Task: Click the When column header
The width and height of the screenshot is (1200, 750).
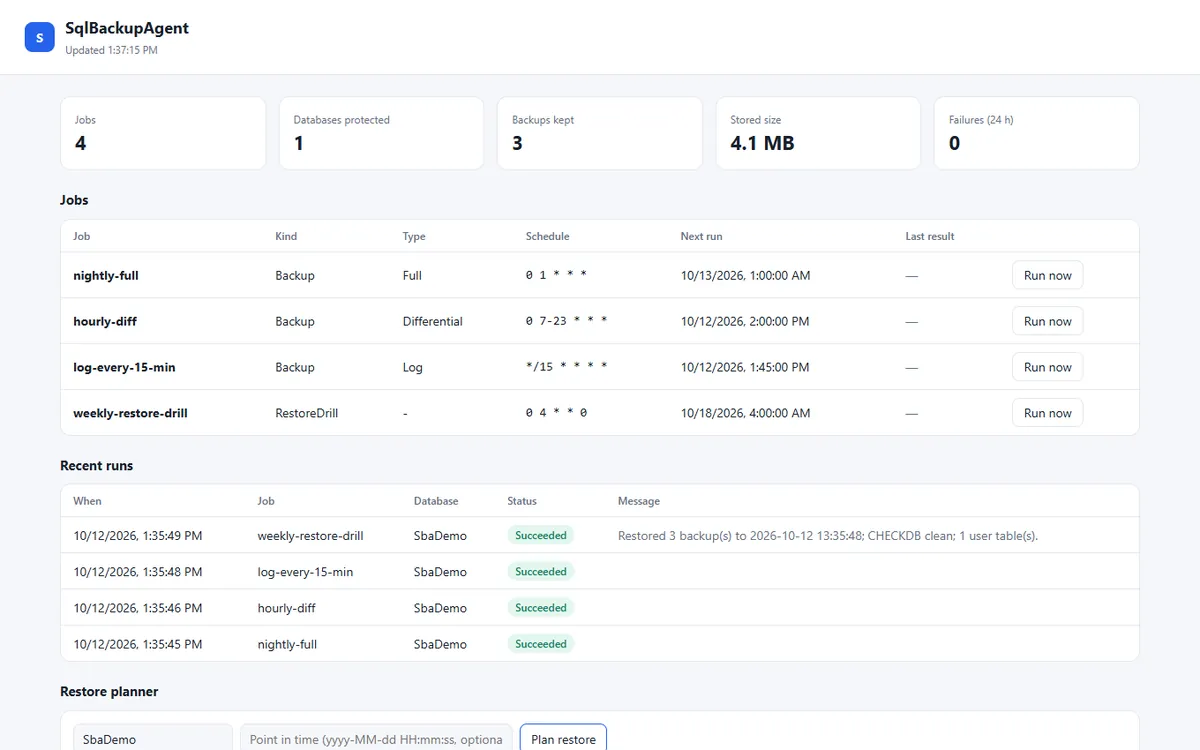Action: click(87, 501)
